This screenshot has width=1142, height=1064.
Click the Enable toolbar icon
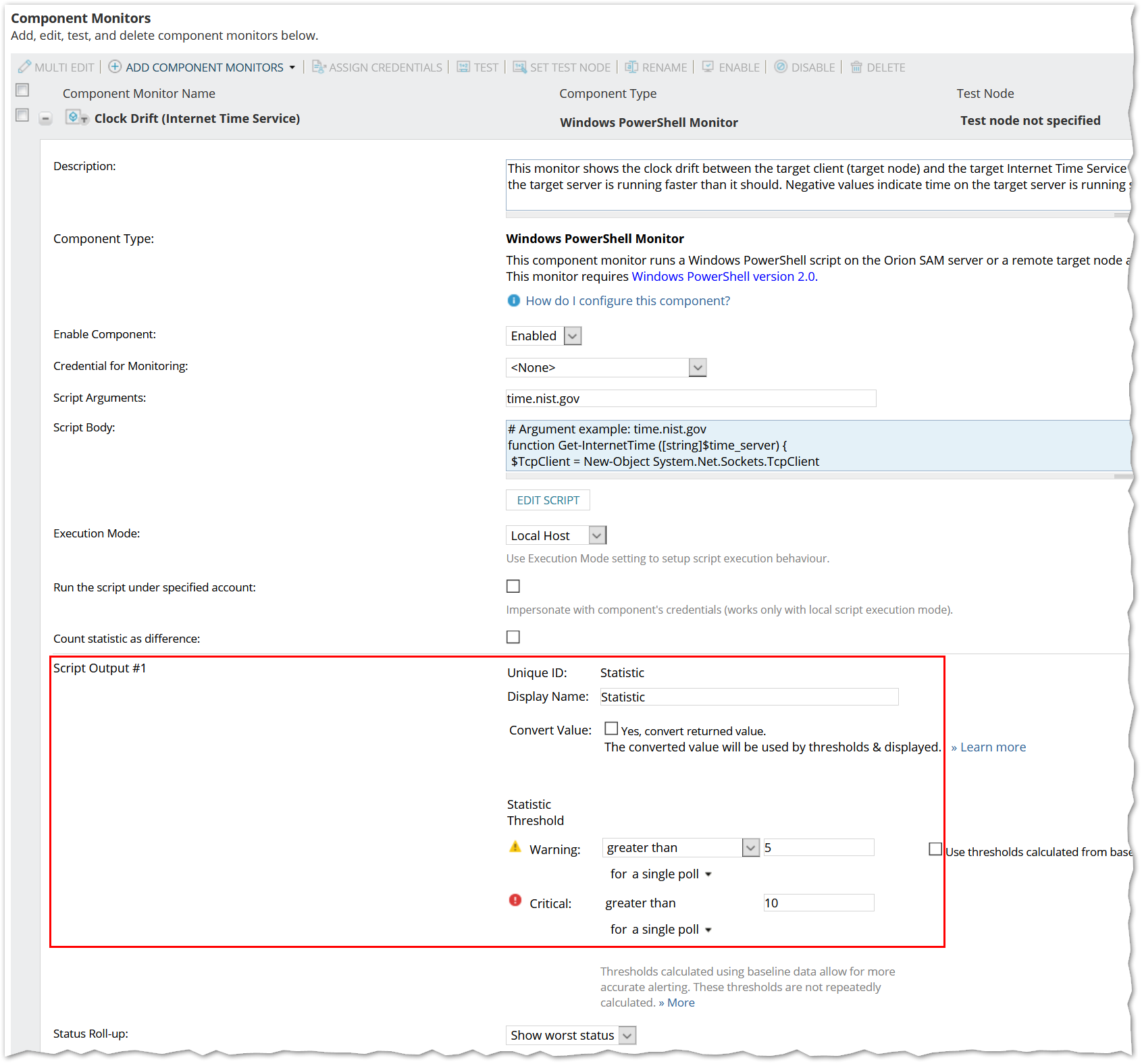pos(708,67)
